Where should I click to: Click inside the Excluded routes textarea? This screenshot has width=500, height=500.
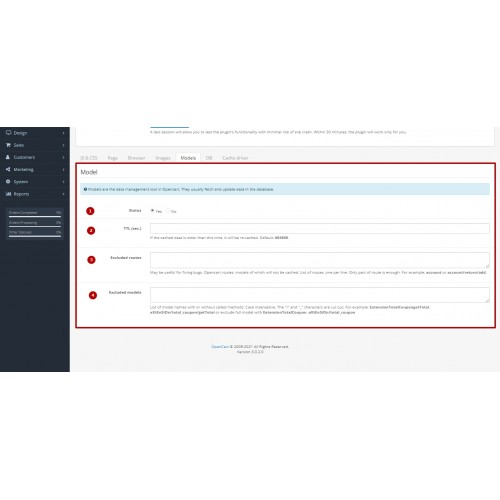320,260
